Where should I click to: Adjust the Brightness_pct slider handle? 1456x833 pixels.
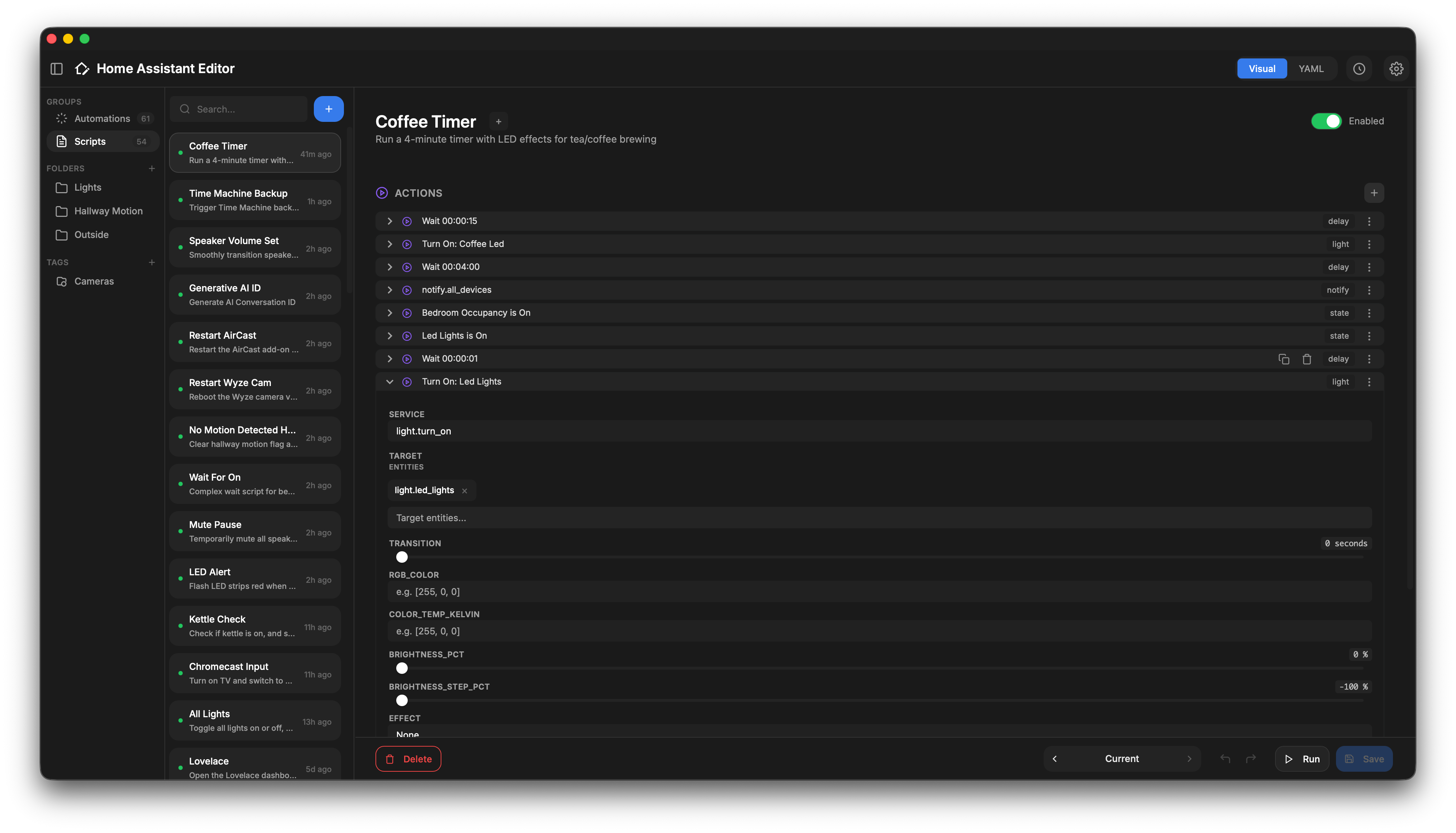pyautogui.click(x=402, y=668)
